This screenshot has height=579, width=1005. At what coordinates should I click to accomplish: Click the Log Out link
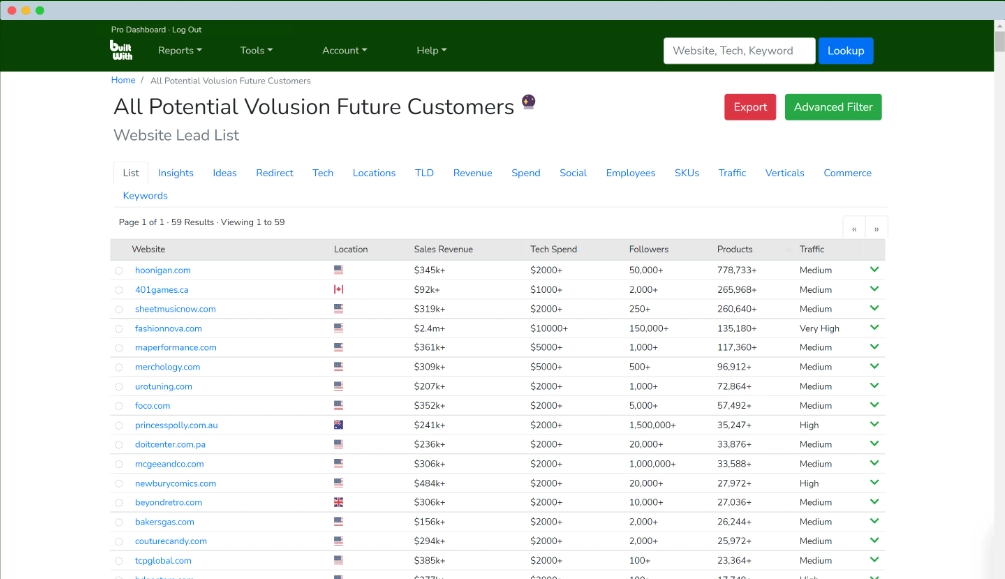[x=187, y=29]
